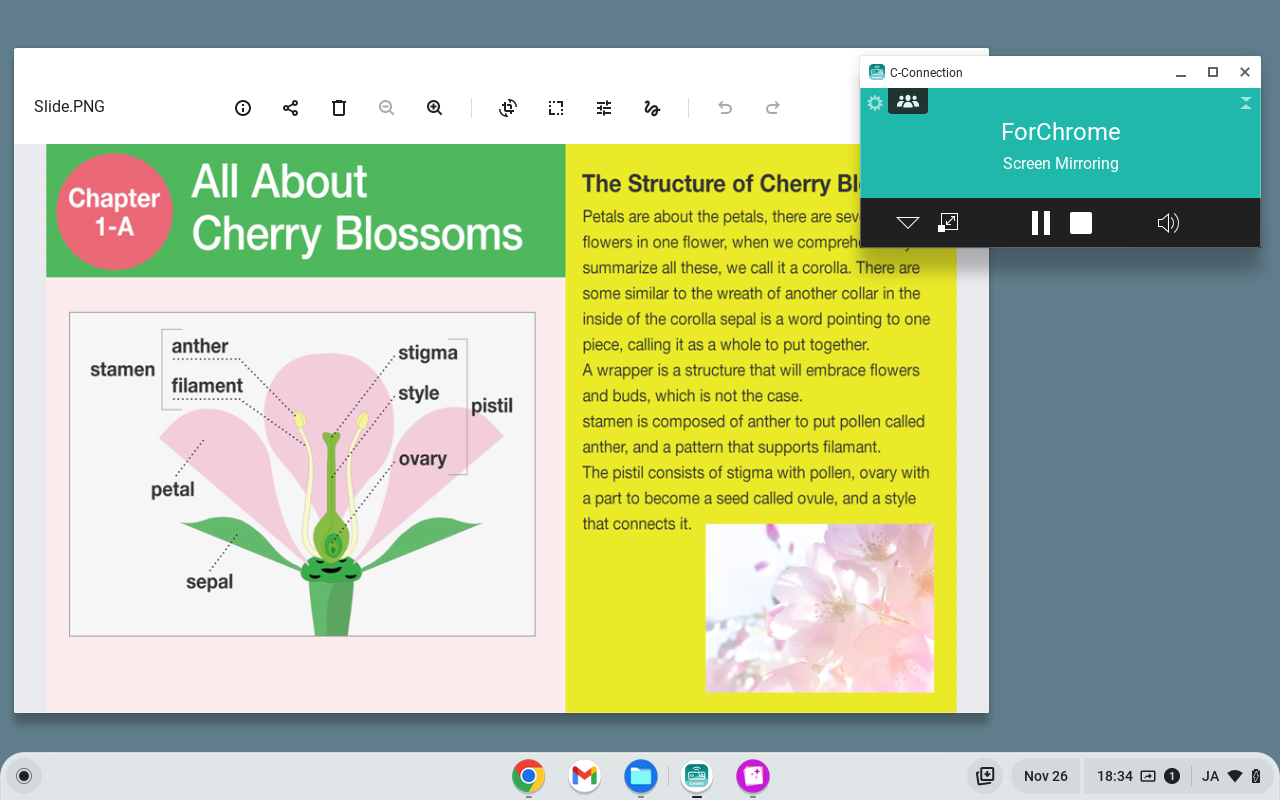
Task: Open the Files app from the shelf
Action: (x=640, y=776)
